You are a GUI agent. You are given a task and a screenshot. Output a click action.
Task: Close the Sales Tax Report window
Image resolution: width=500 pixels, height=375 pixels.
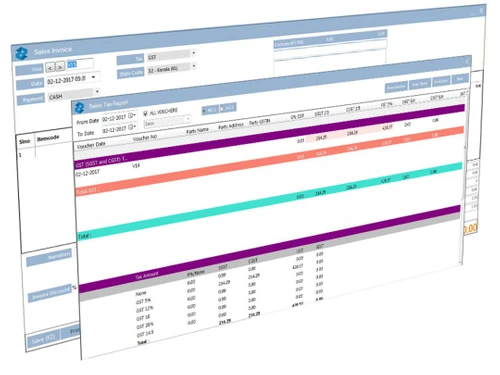click(x=466, y=61)
